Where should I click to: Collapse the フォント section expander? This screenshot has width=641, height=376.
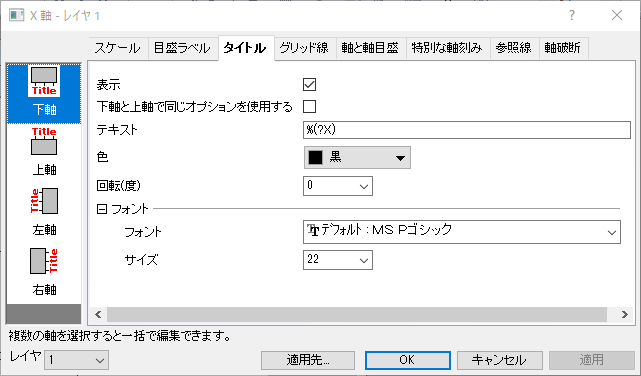102,209
